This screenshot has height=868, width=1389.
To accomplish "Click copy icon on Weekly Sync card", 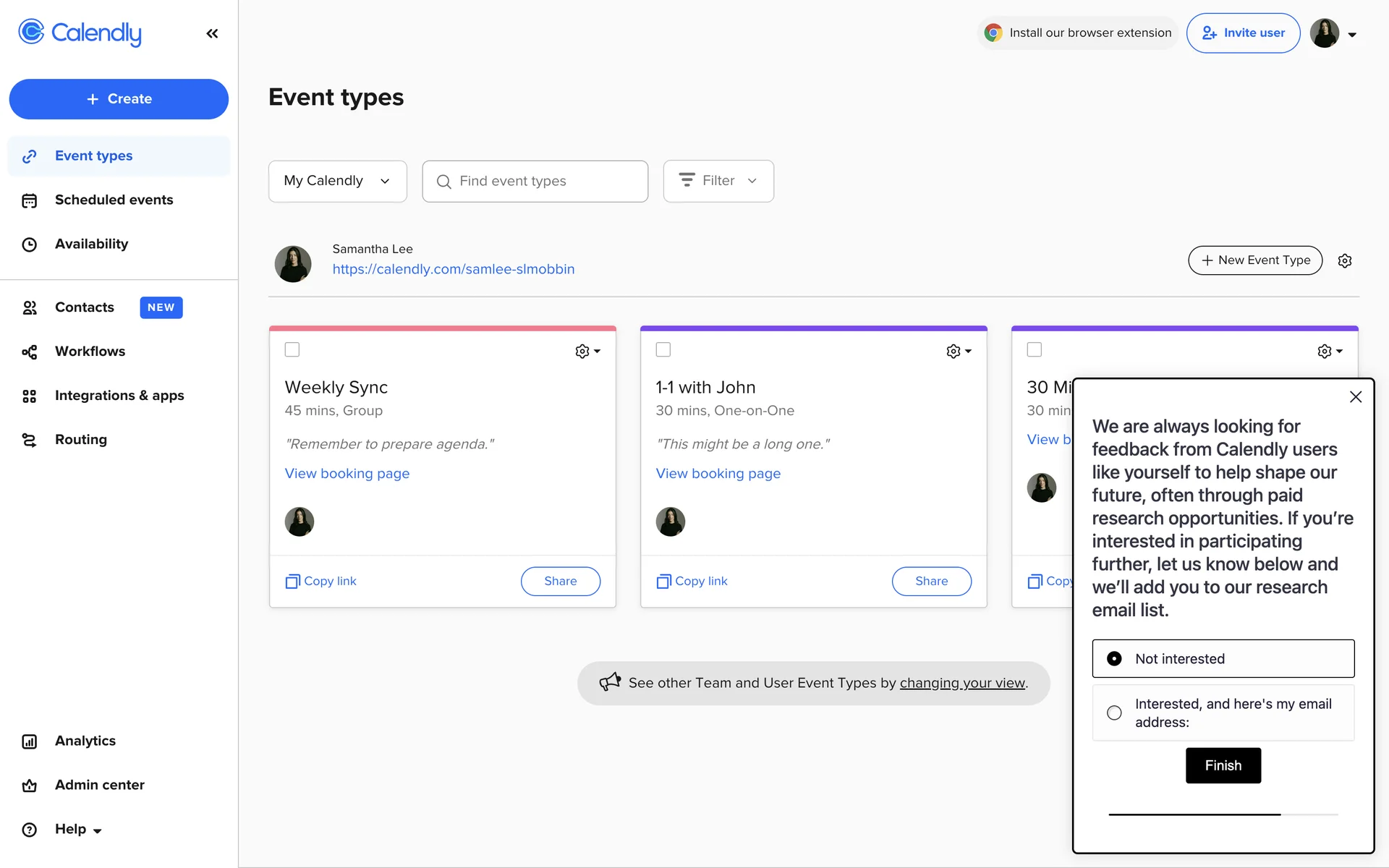I will click(292, 581).
